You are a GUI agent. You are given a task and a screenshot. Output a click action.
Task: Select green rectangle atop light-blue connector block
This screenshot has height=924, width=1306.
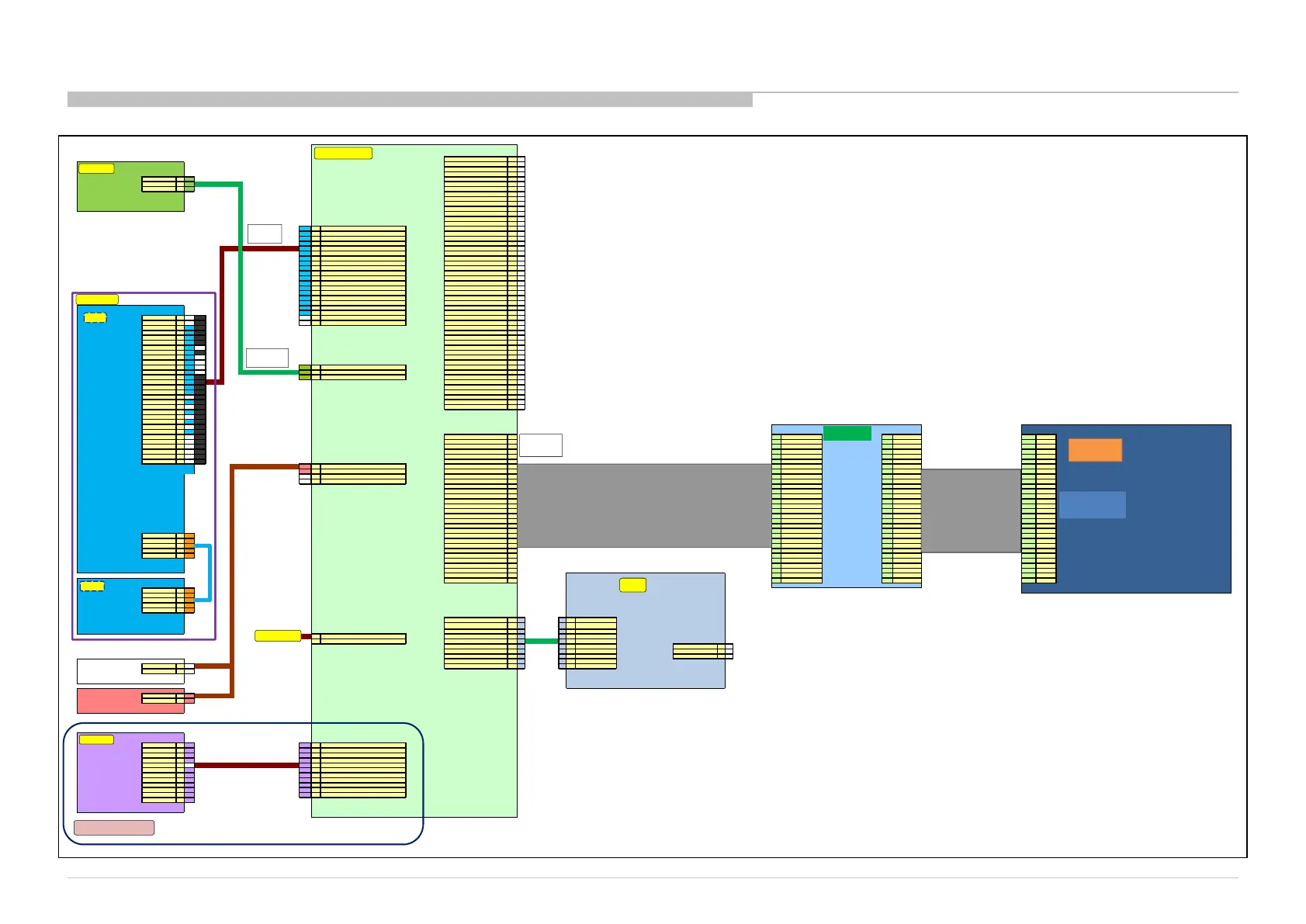(847, 433)
